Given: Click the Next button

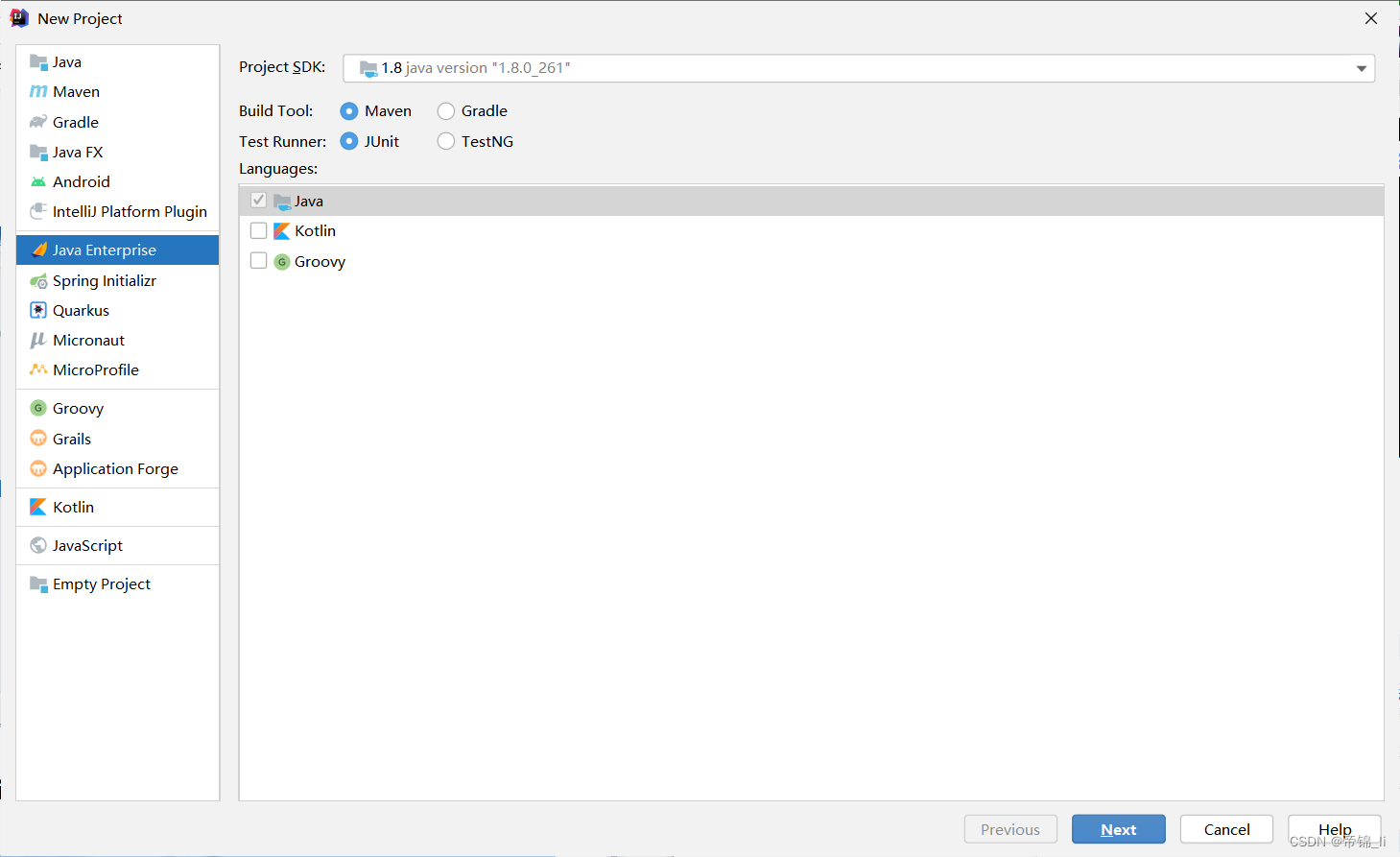Looking at the screenshot, I should (1119, 829).
